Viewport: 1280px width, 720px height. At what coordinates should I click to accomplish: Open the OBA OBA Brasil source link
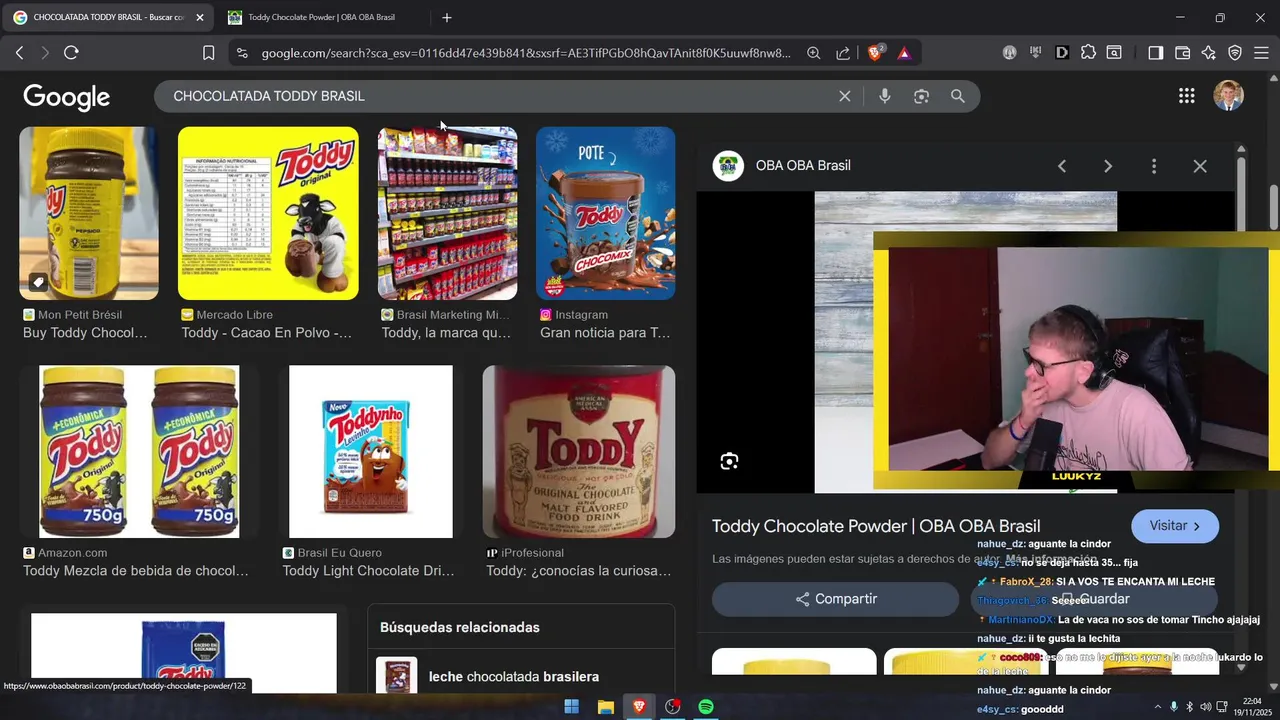803,165
